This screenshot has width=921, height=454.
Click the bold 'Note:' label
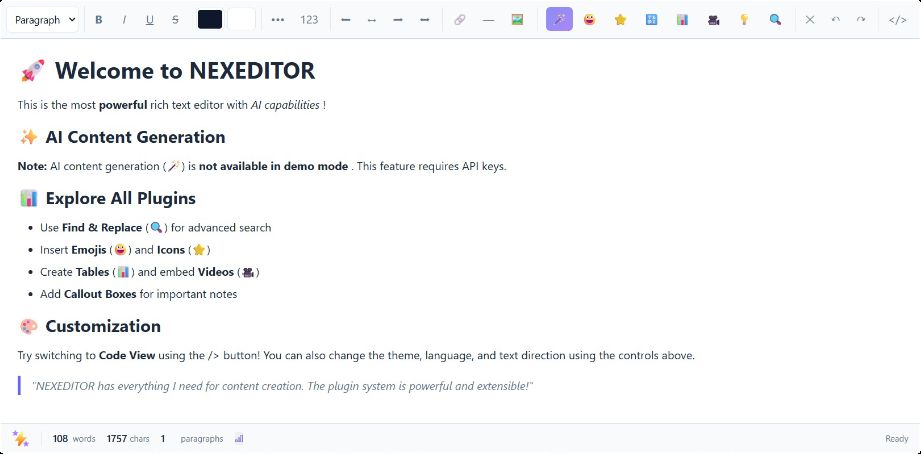[32, 166]
